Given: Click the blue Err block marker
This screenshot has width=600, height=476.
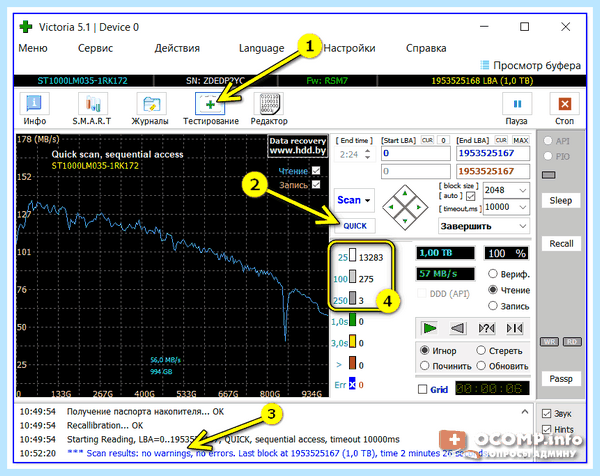Looking at the screenshot, I should point(352,384).
